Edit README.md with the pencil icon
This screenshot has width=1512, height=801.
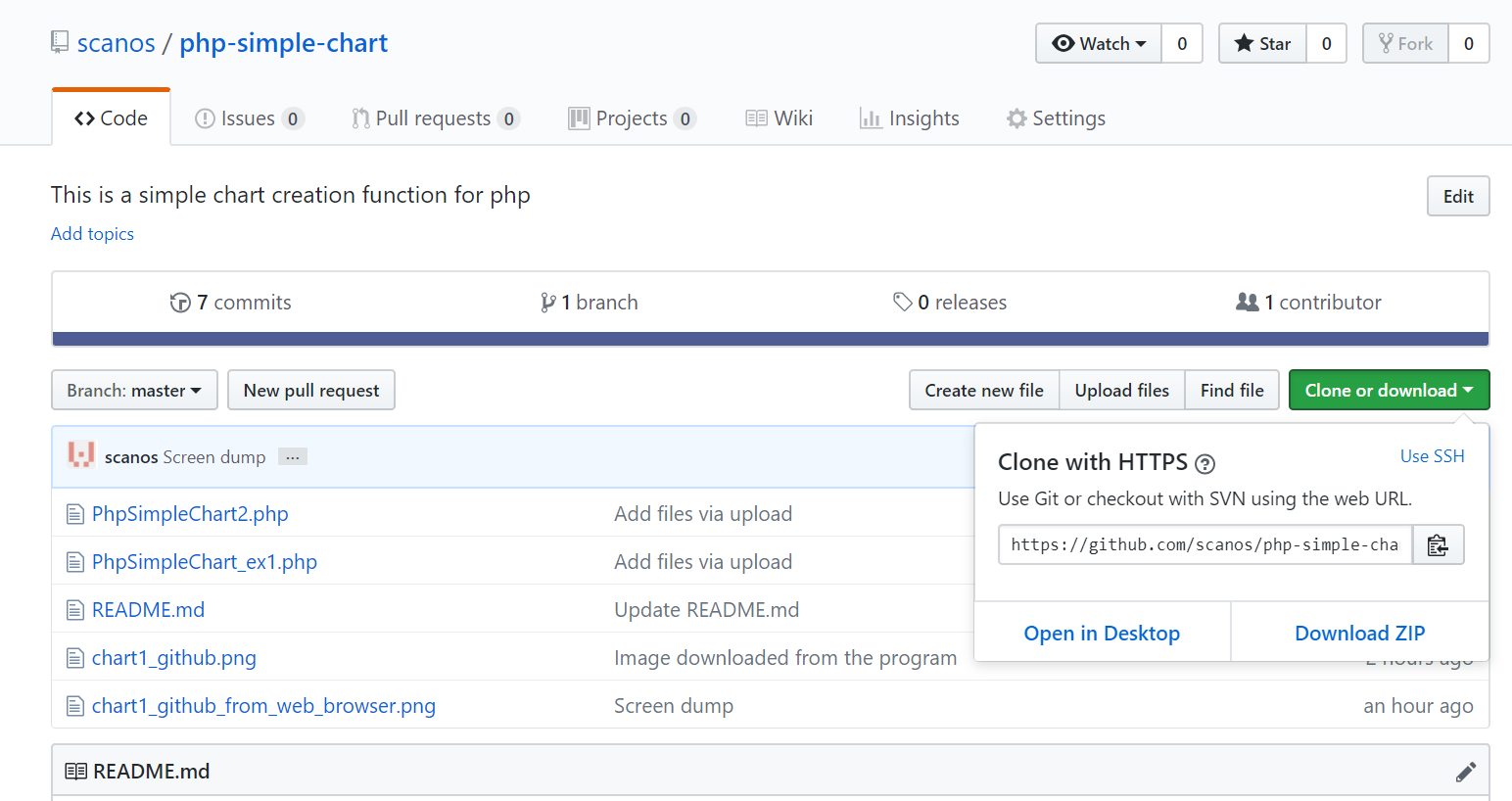pyautogui.click(x=1466, y=772)
